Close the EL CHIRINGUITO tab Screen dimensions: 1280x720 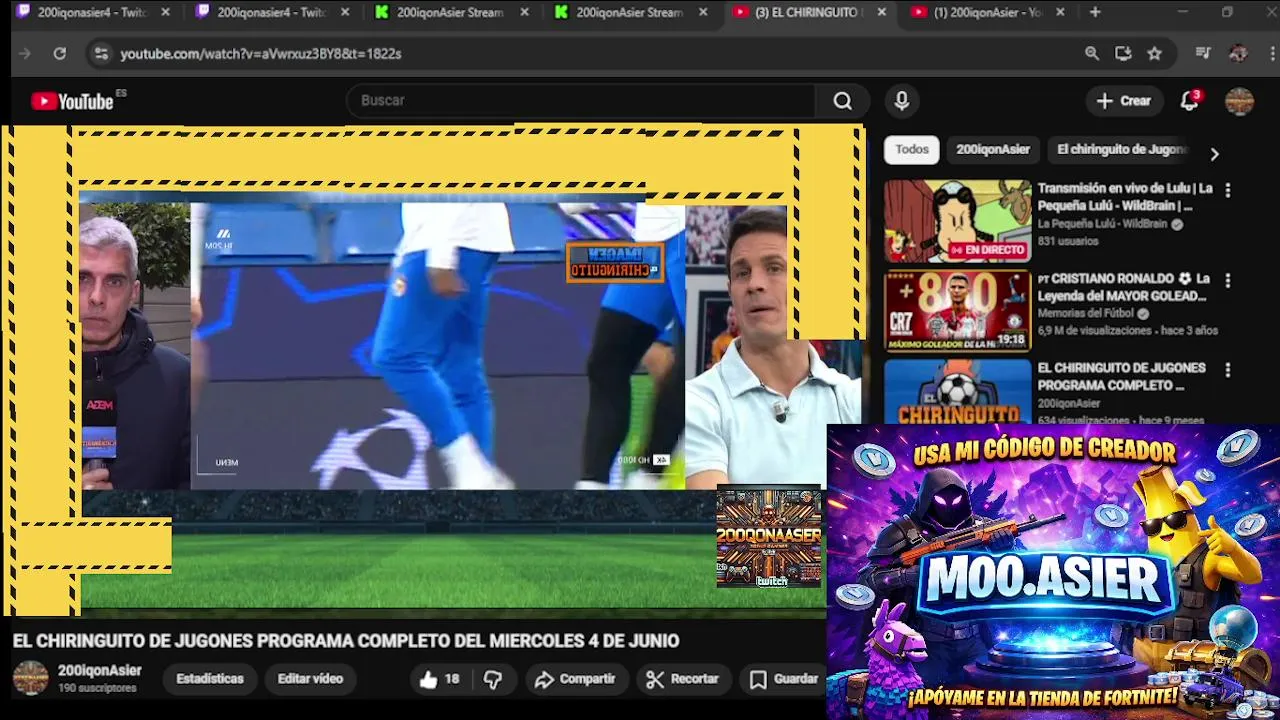[x=881, y=12]
